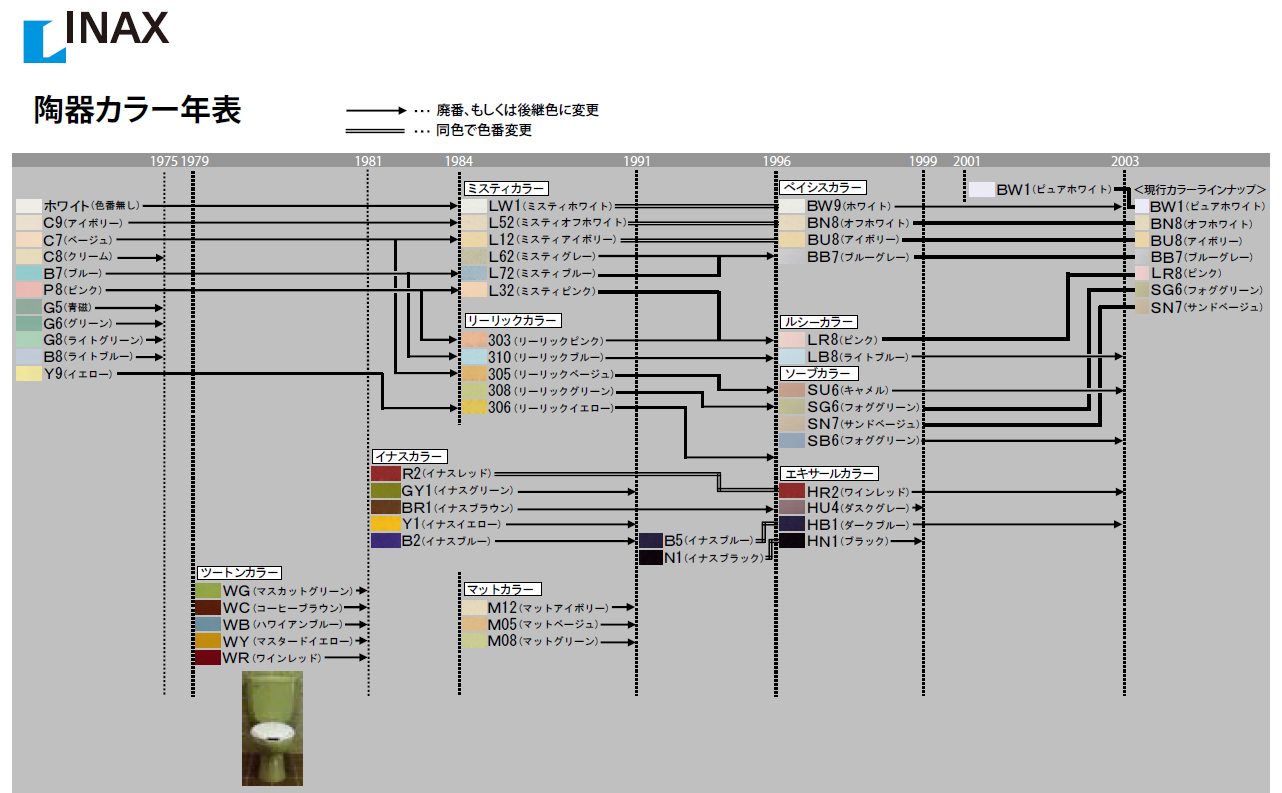Click the ソープカラー group heading
The height and width of the screenshot is (793, 1282).
[818, 373]
